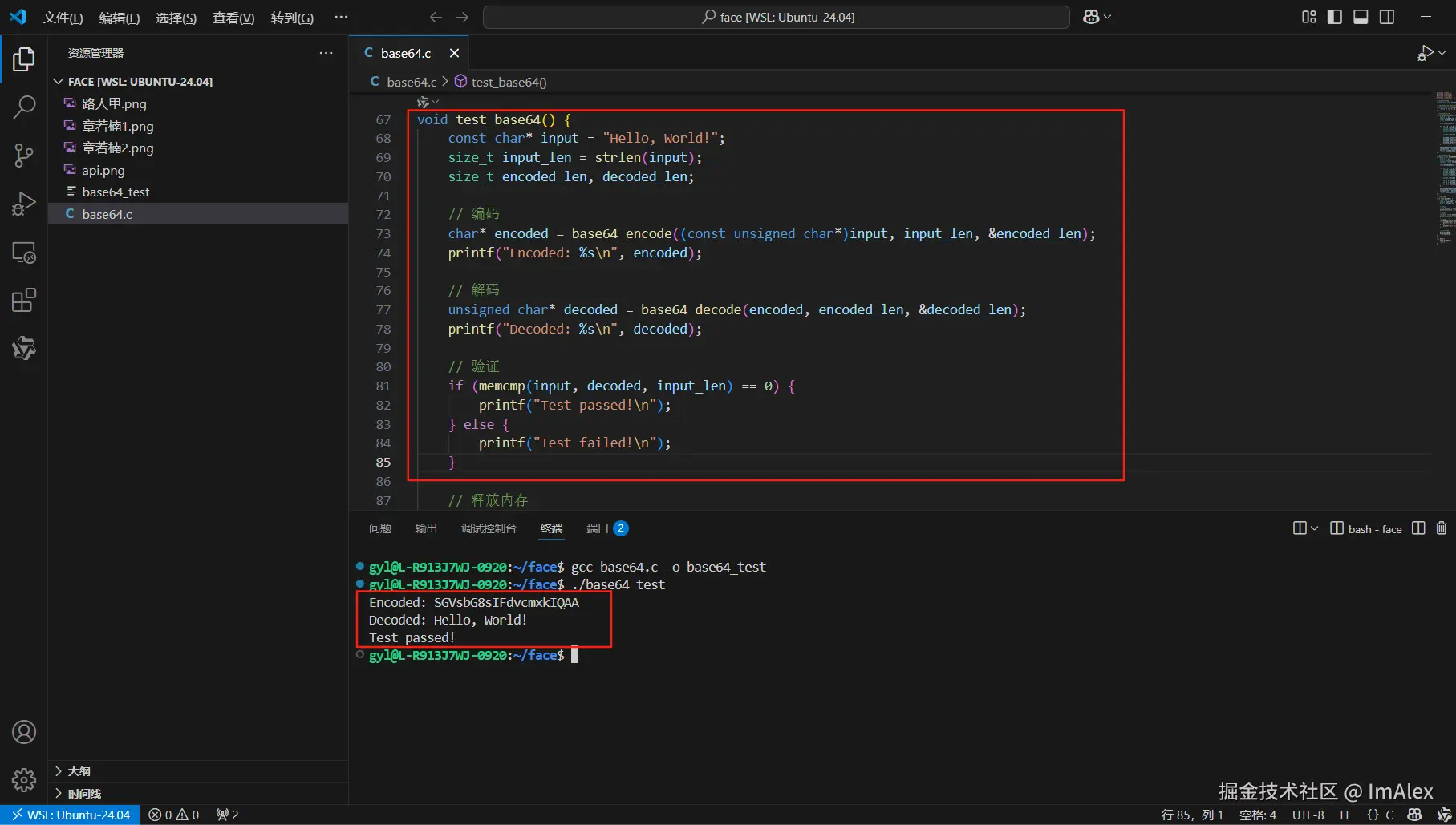
Task: Open the Search view in activity bar
Action: (24, 107)
